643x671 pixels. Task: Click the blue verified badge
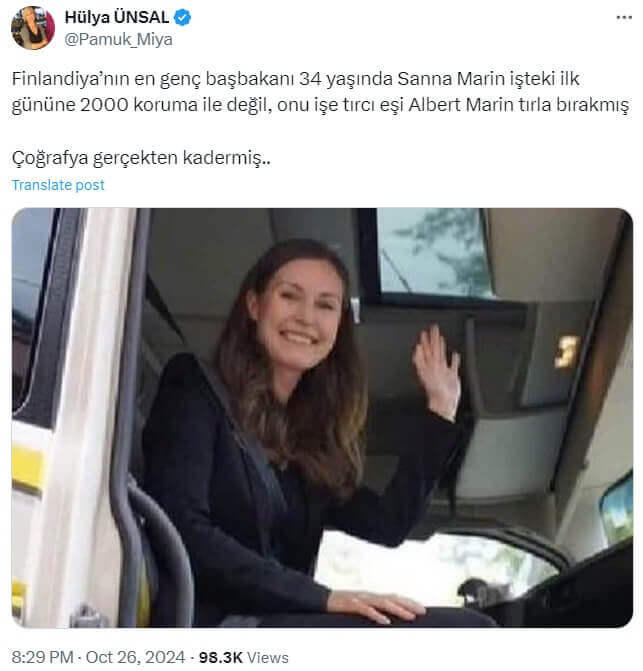click(183, 18)
